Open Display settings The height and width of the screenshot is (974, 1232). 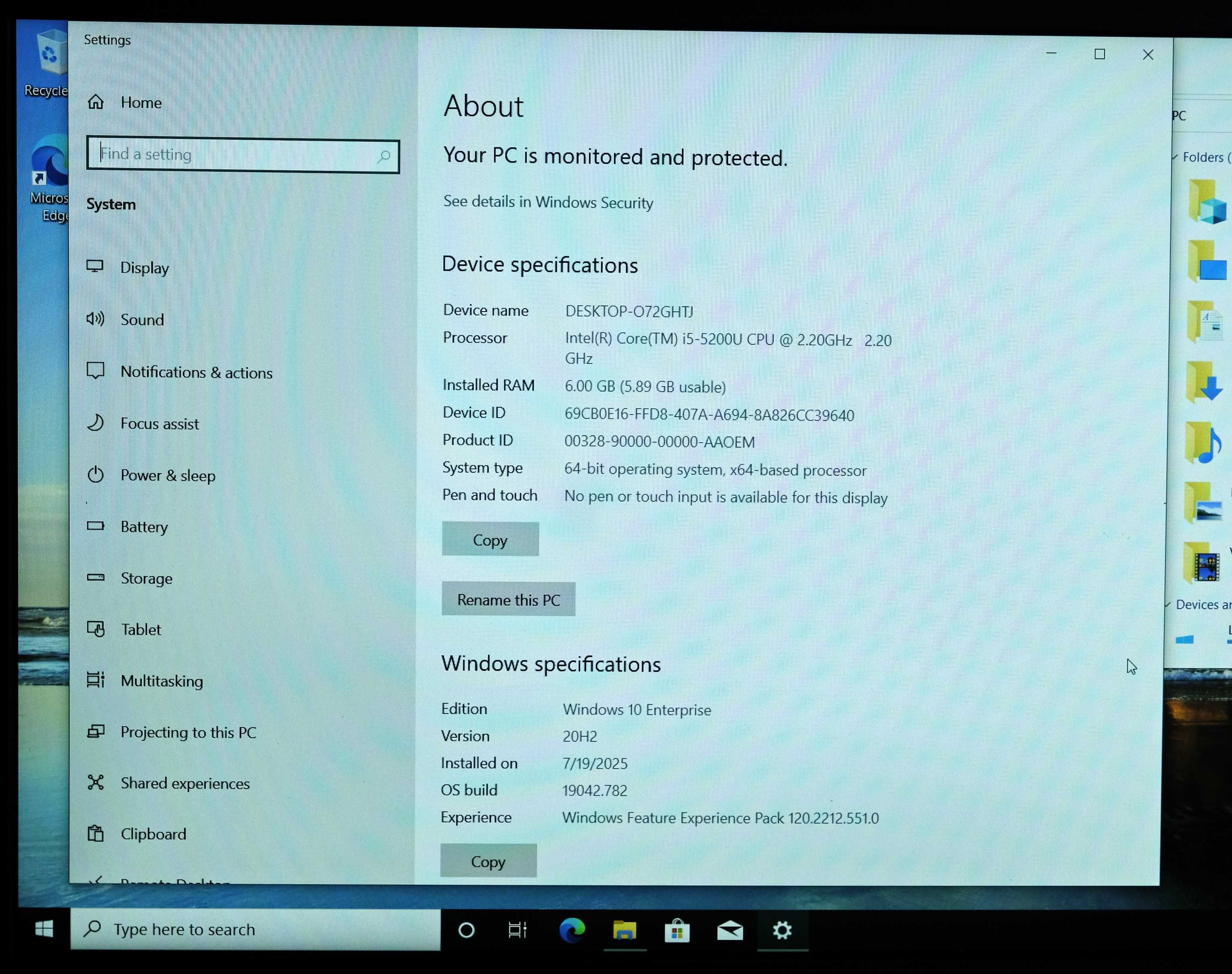(144, 268)
